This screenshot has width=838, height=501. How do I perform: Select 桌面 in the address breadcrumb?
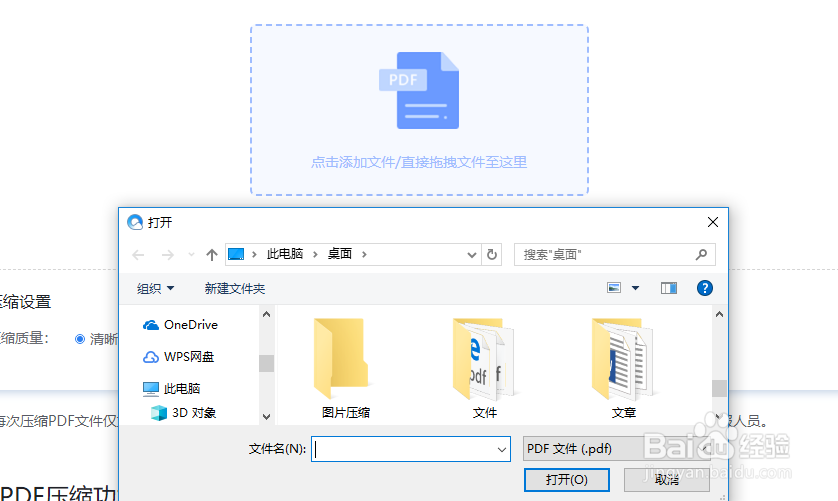(340, 254)
